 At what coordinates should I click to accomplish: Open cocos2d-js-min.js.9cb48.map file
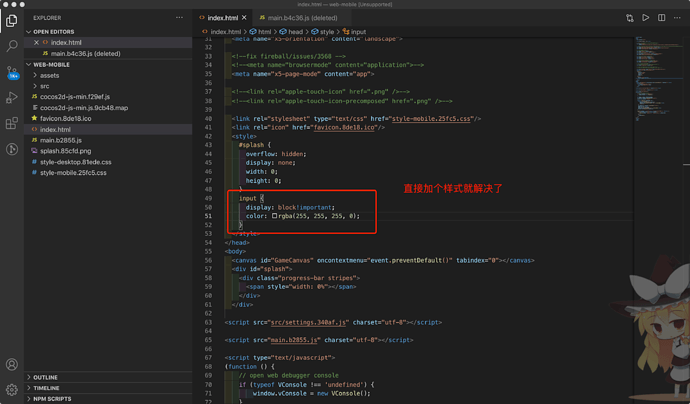(84, 108)
